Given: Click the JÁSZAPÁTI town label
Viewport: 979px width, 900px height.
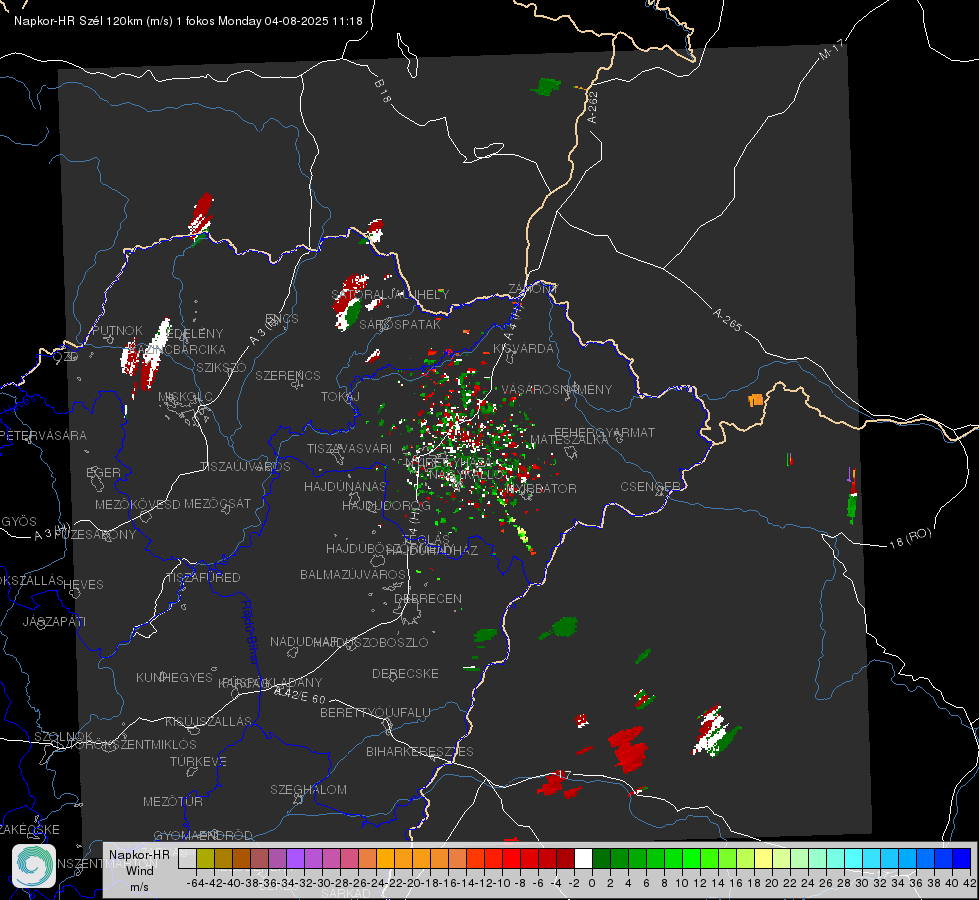Looking at the screenshot, I should point(54,621).
